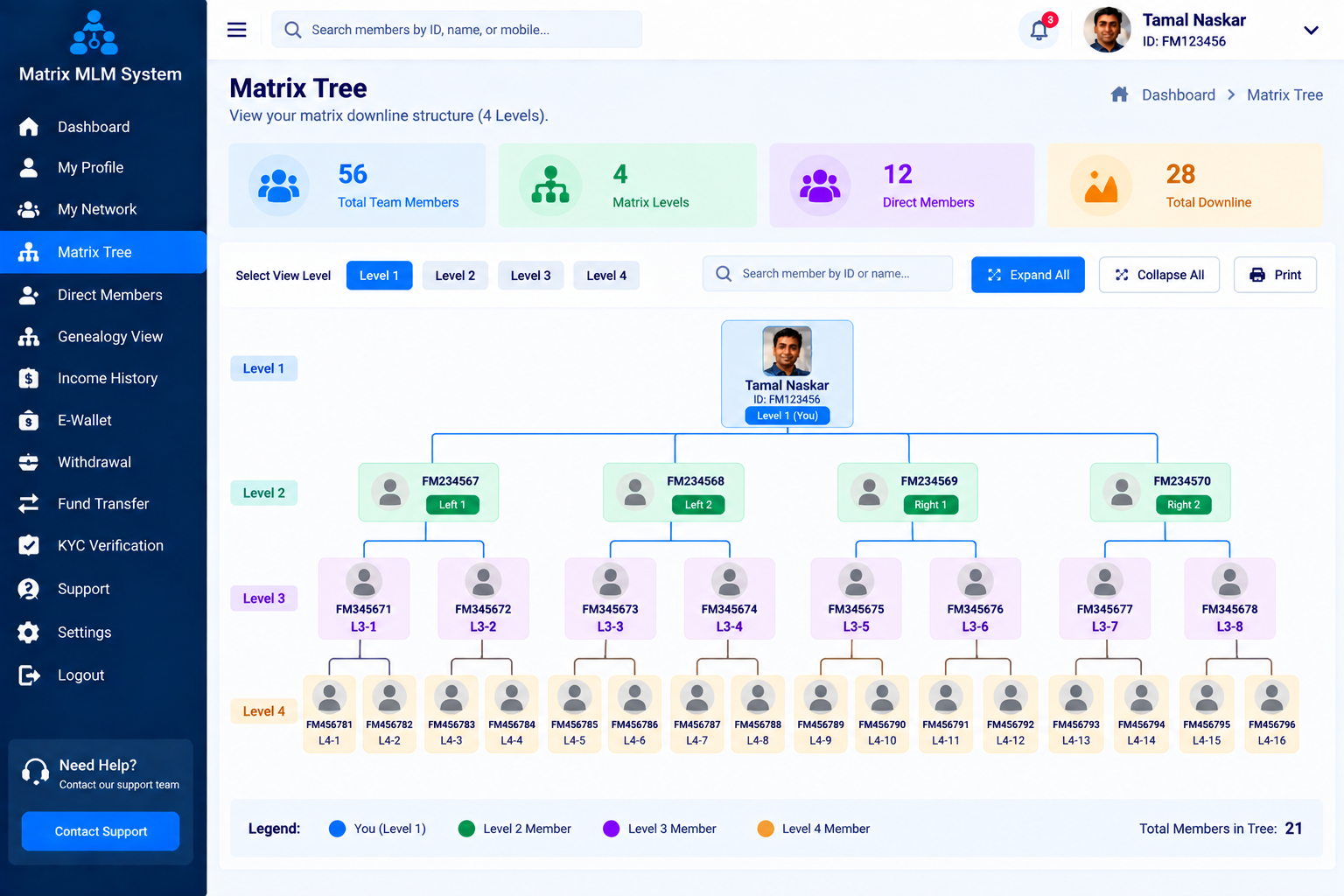Click the Settings gear icon
The width and height of the screenshot is (1344, 896).
tap(29, 632)
